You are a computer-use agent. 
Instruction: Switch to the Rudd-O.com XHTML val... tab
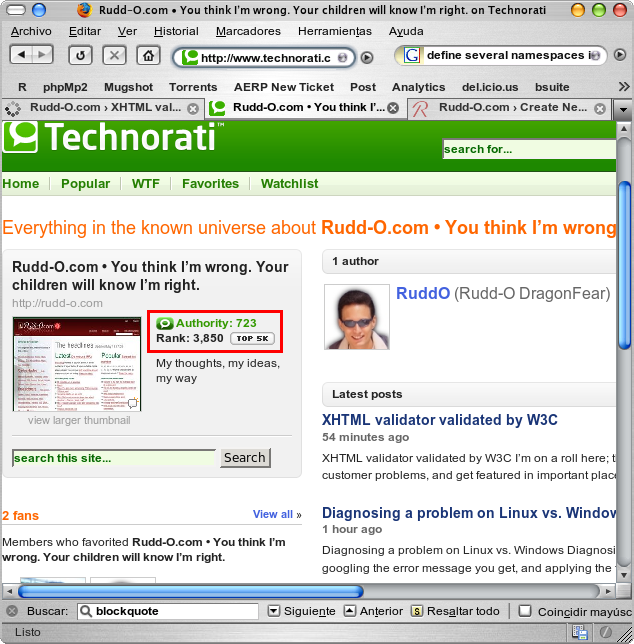coord(103,109)
